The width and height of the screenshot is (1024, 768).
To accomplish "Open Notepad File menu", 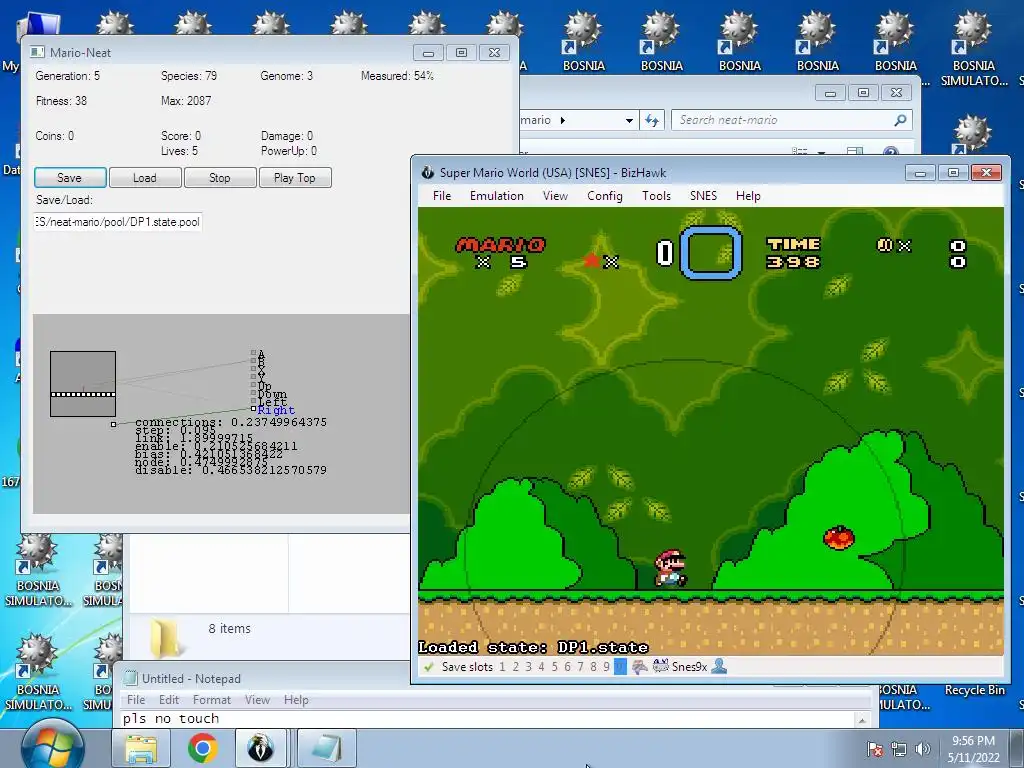I will click(x=136, y=699).
